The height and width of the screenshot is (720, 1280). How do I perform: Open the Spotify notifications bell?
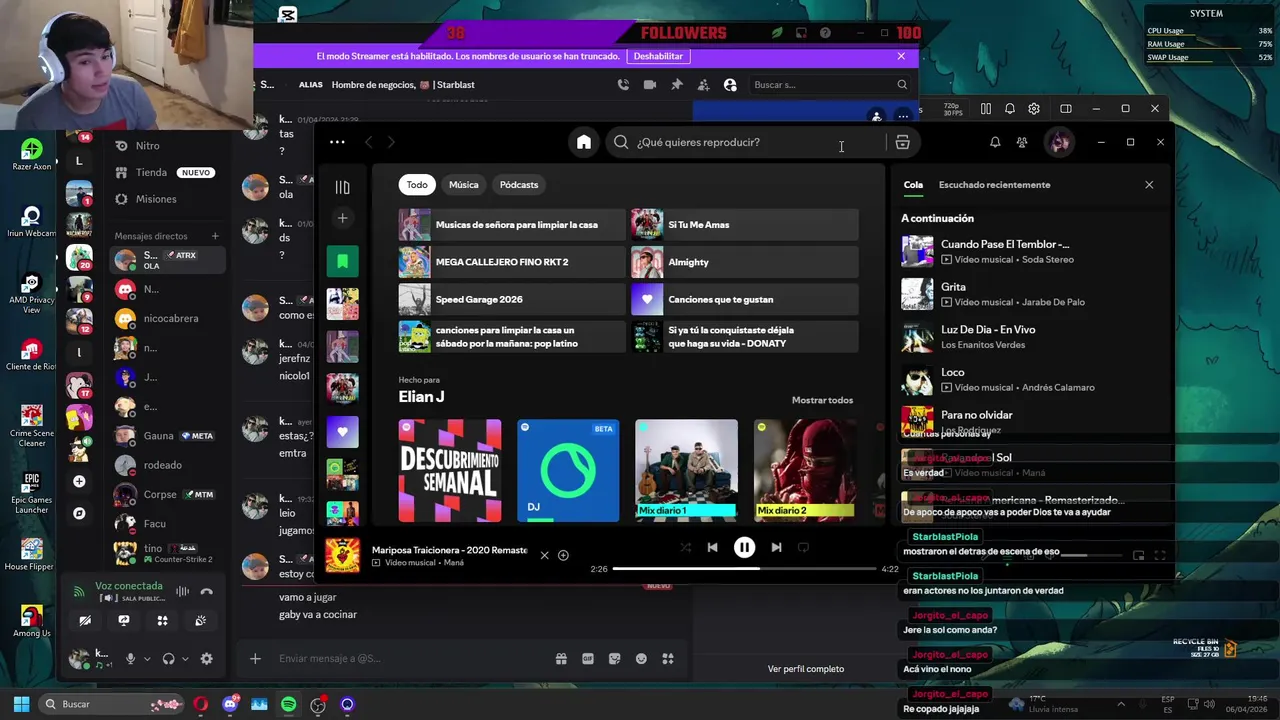point(995,142)
